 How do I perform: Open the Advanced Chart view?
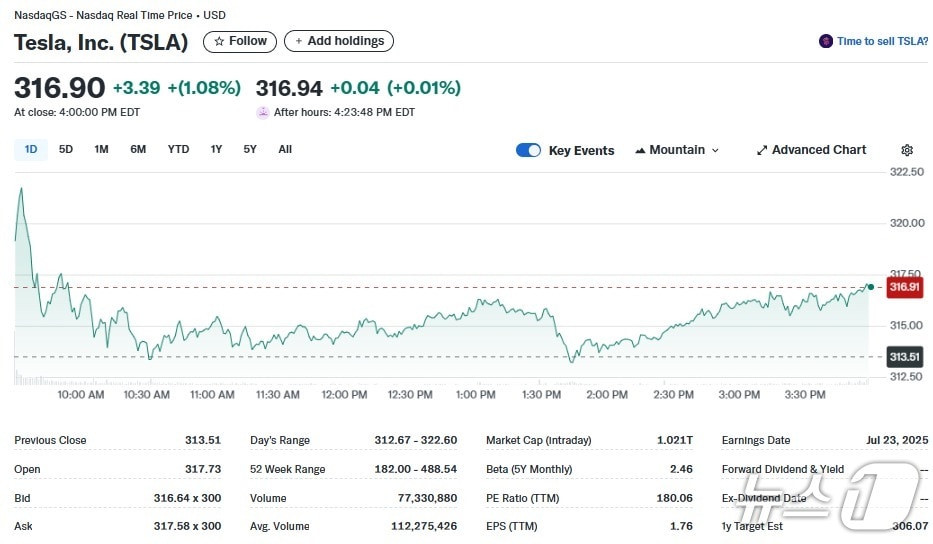click(818, 150)
